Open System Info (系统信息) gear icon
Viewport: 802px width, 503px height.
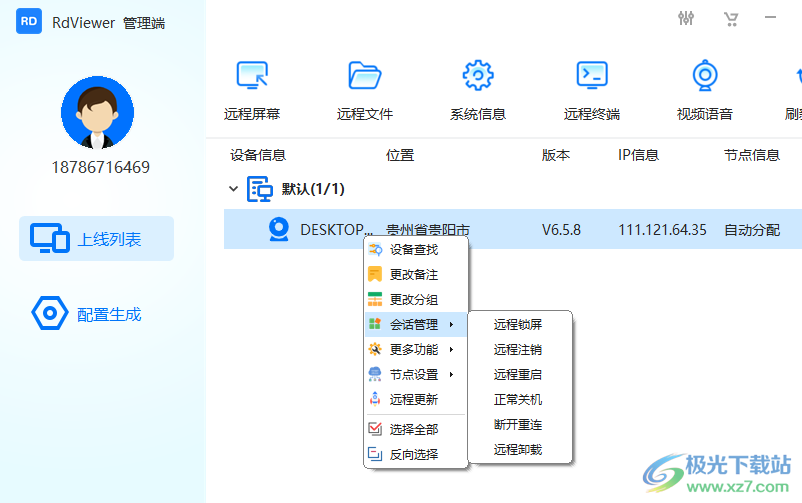point(478,75)
